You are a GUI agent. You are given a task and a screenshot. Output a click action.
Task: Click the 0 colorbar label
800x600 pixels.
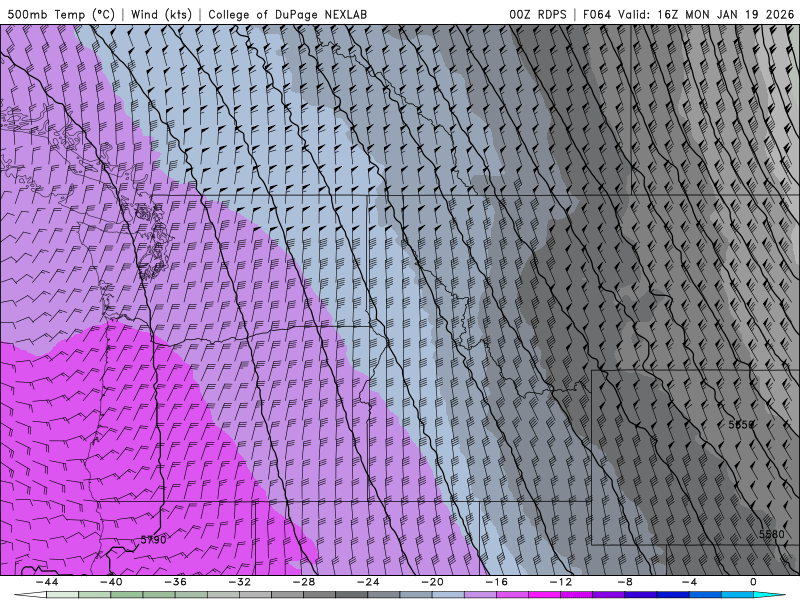754,582
